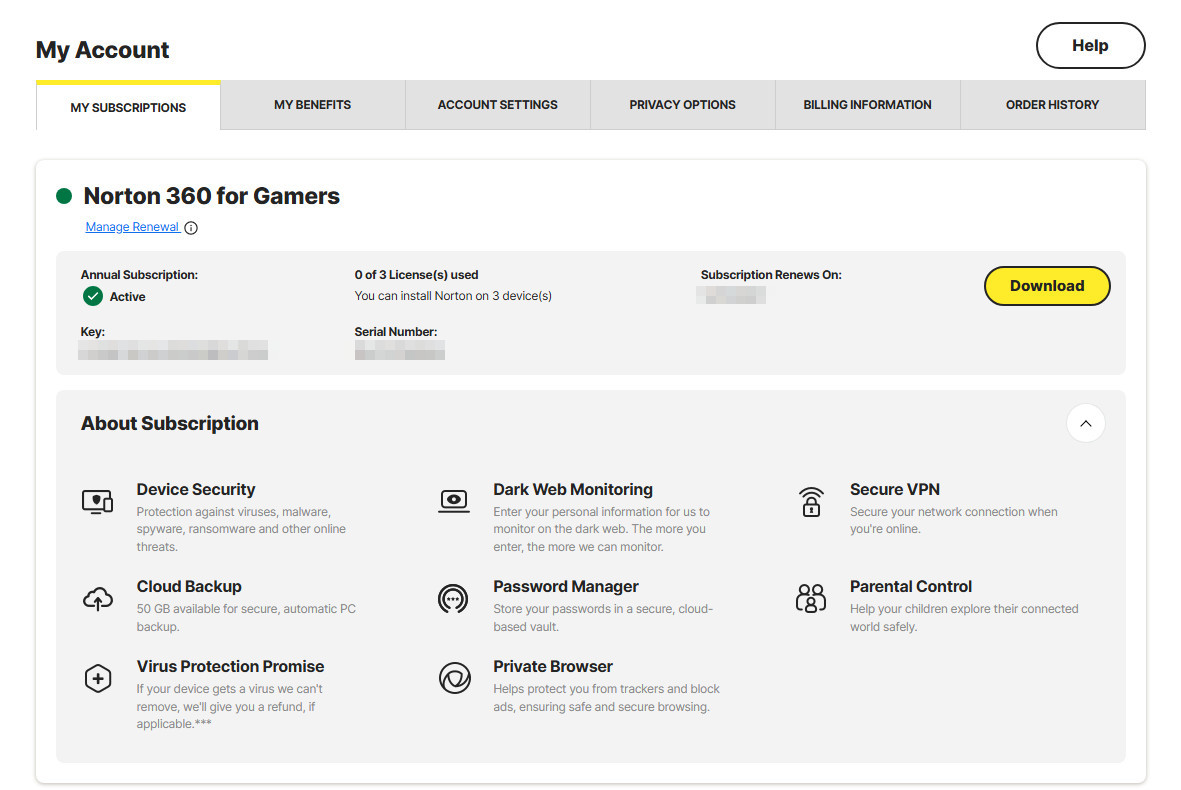Open the My Subscriptions tab

[x=128, y=107]
